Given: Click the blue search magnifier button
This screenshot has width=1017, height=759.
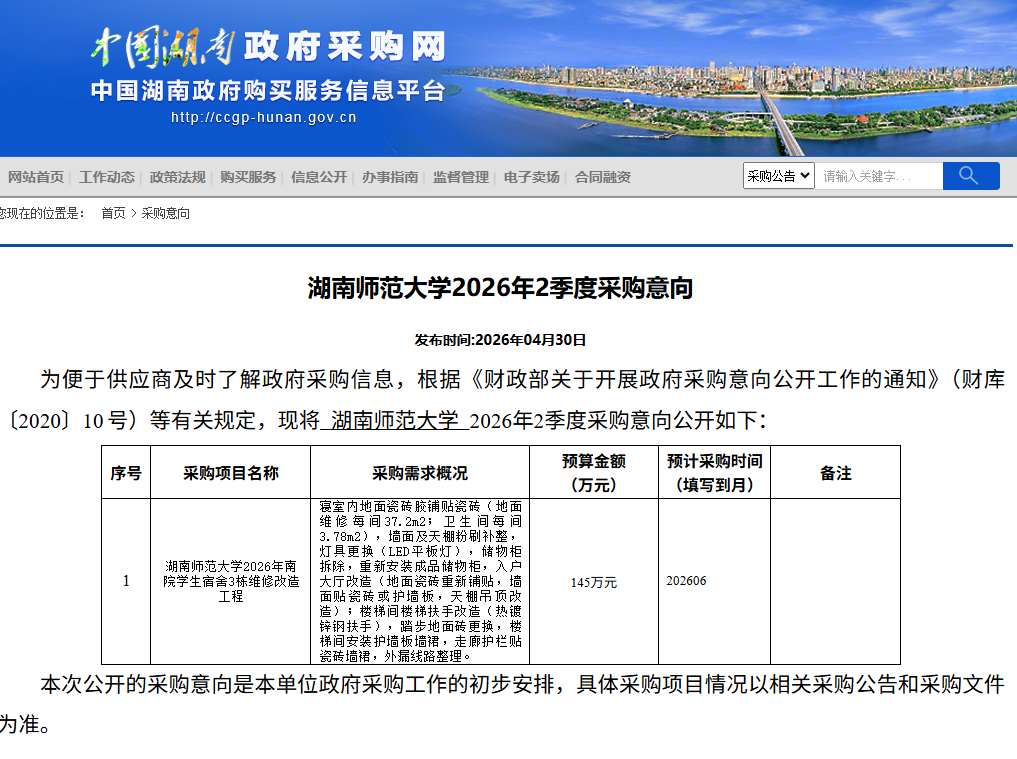Looking at the screenshot, I should point(970,176).
